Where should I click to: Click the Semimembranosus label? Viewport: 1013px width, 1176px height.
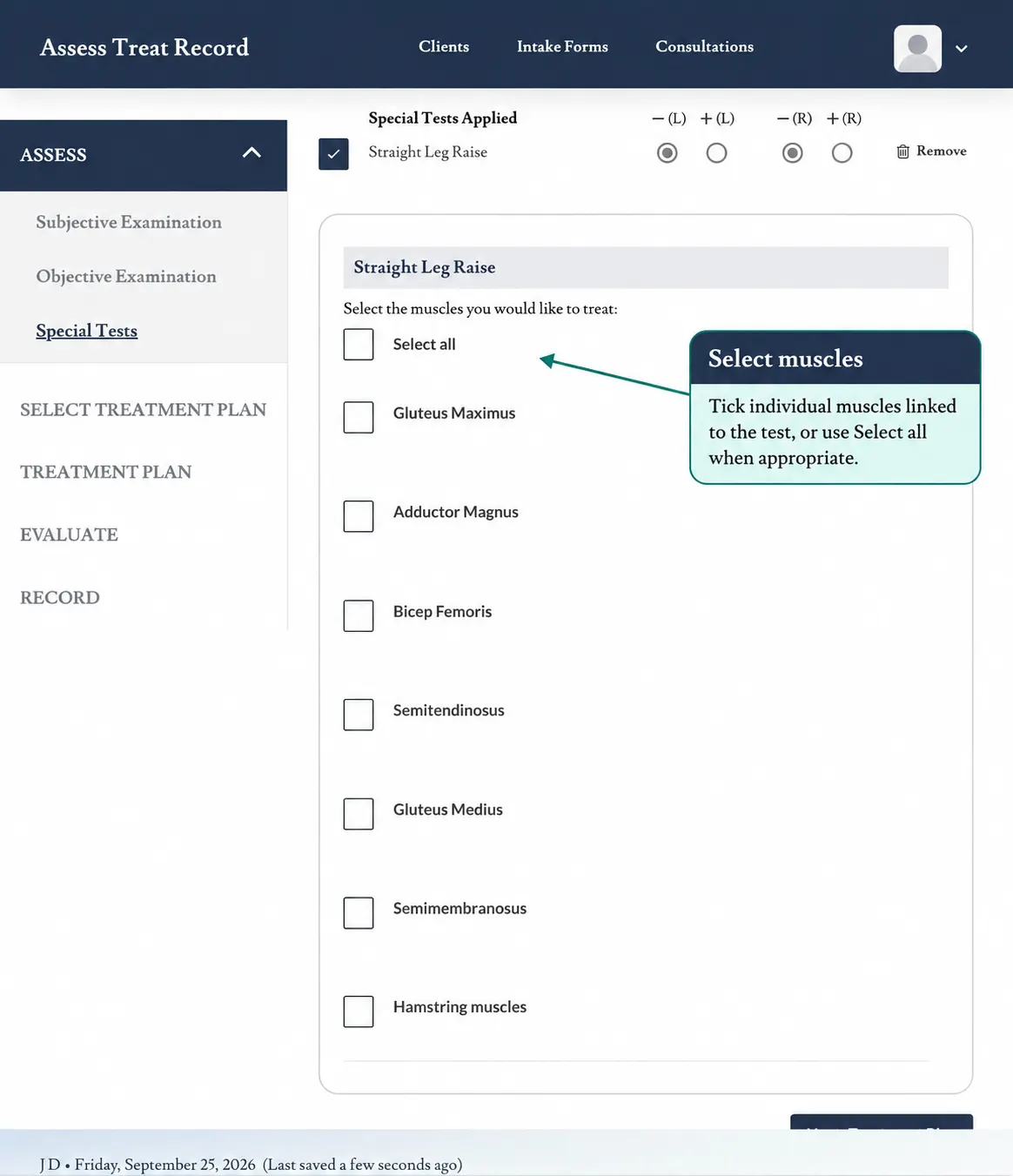[460, 909]
